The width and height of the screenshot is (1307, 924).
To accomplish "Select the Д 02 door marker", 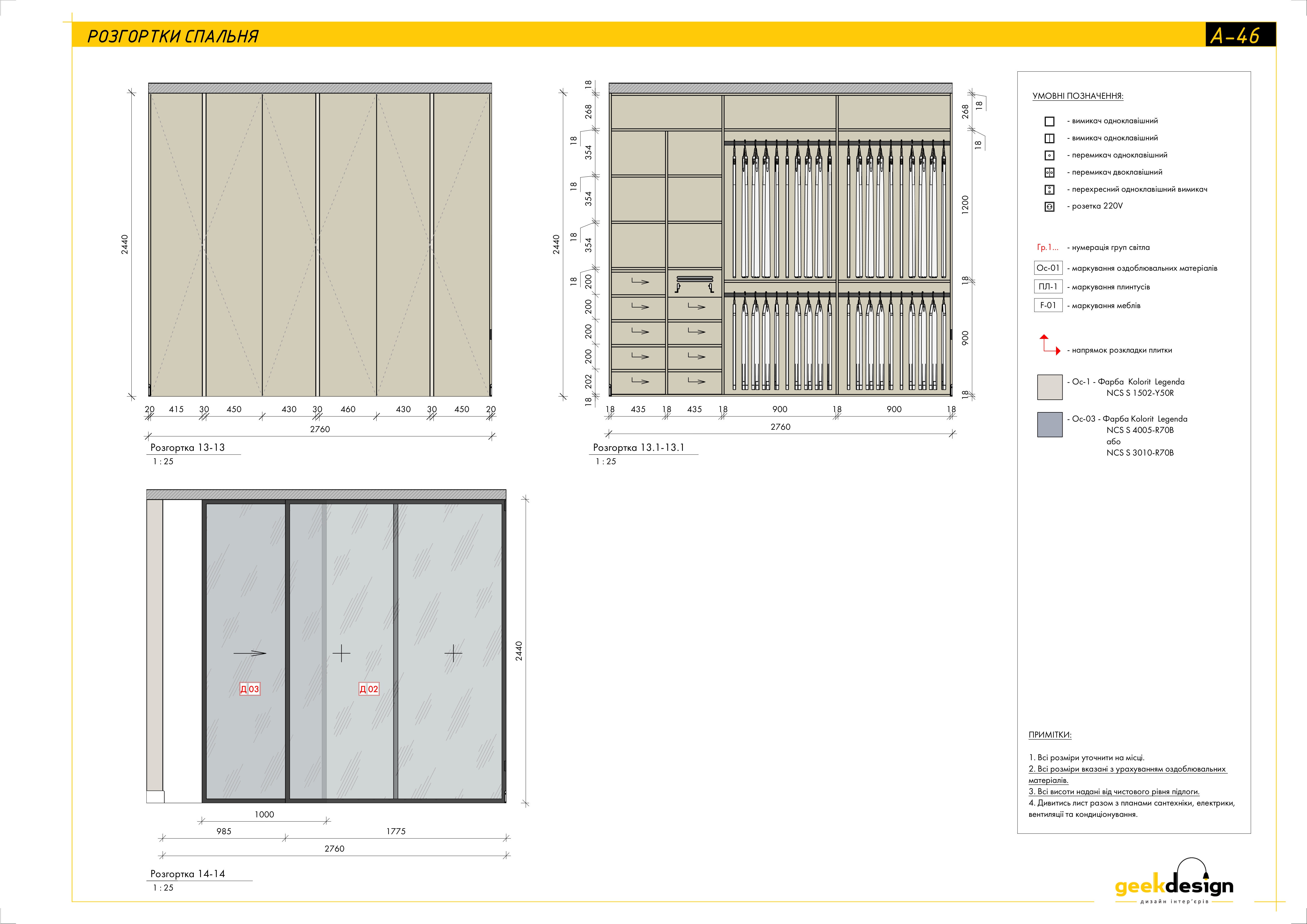I will click(x=369, y=689).
